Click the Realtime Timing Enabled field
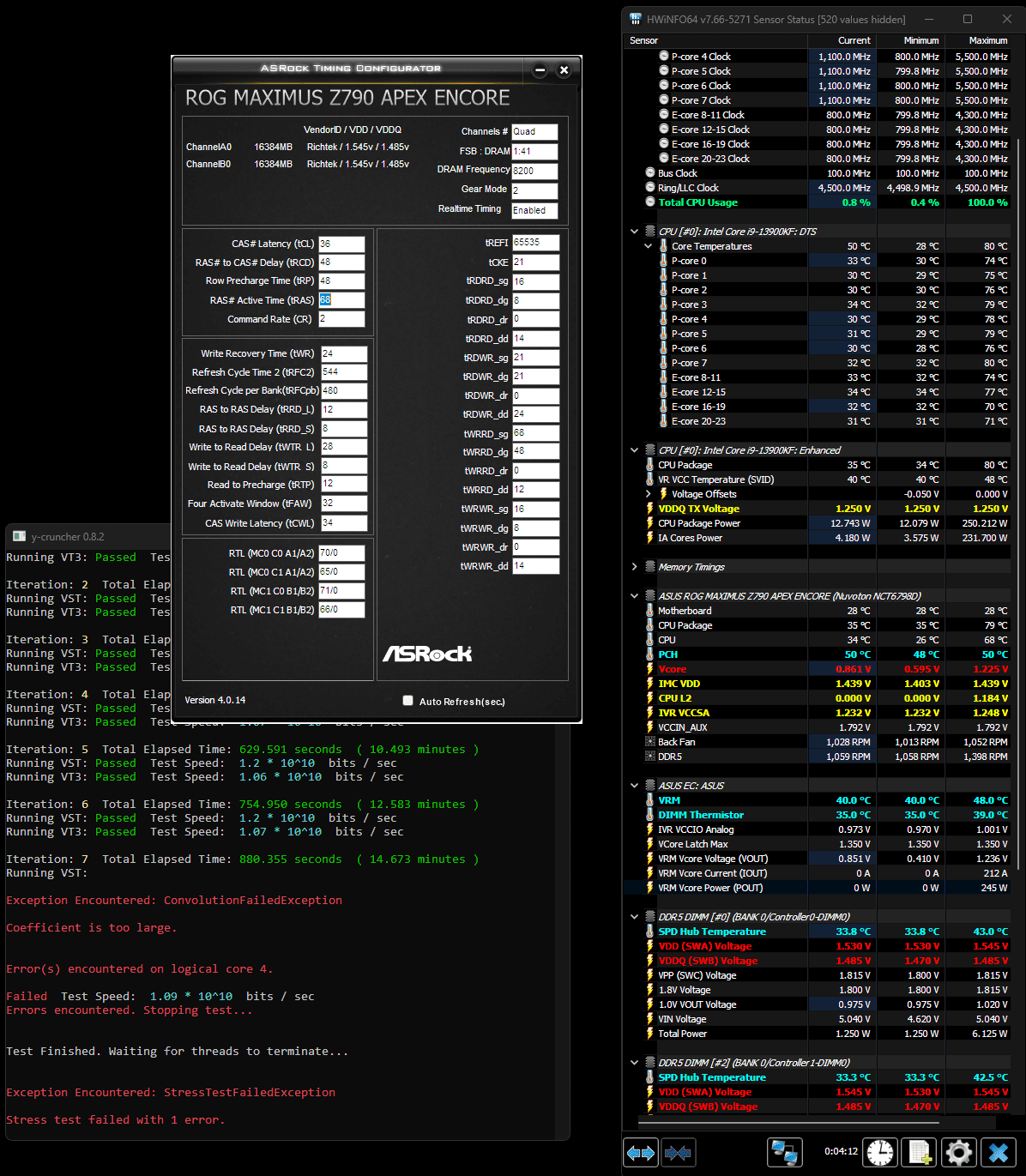This screenshot has height=1176, width=1026. (534, 210)
